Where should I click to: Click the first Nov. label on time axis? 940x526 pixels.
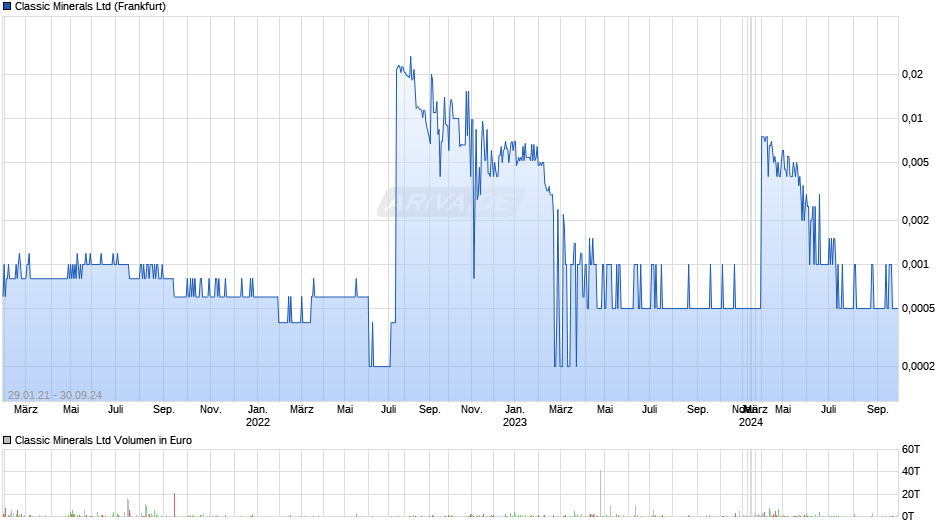pyautogui.click(x=210, y=409)
